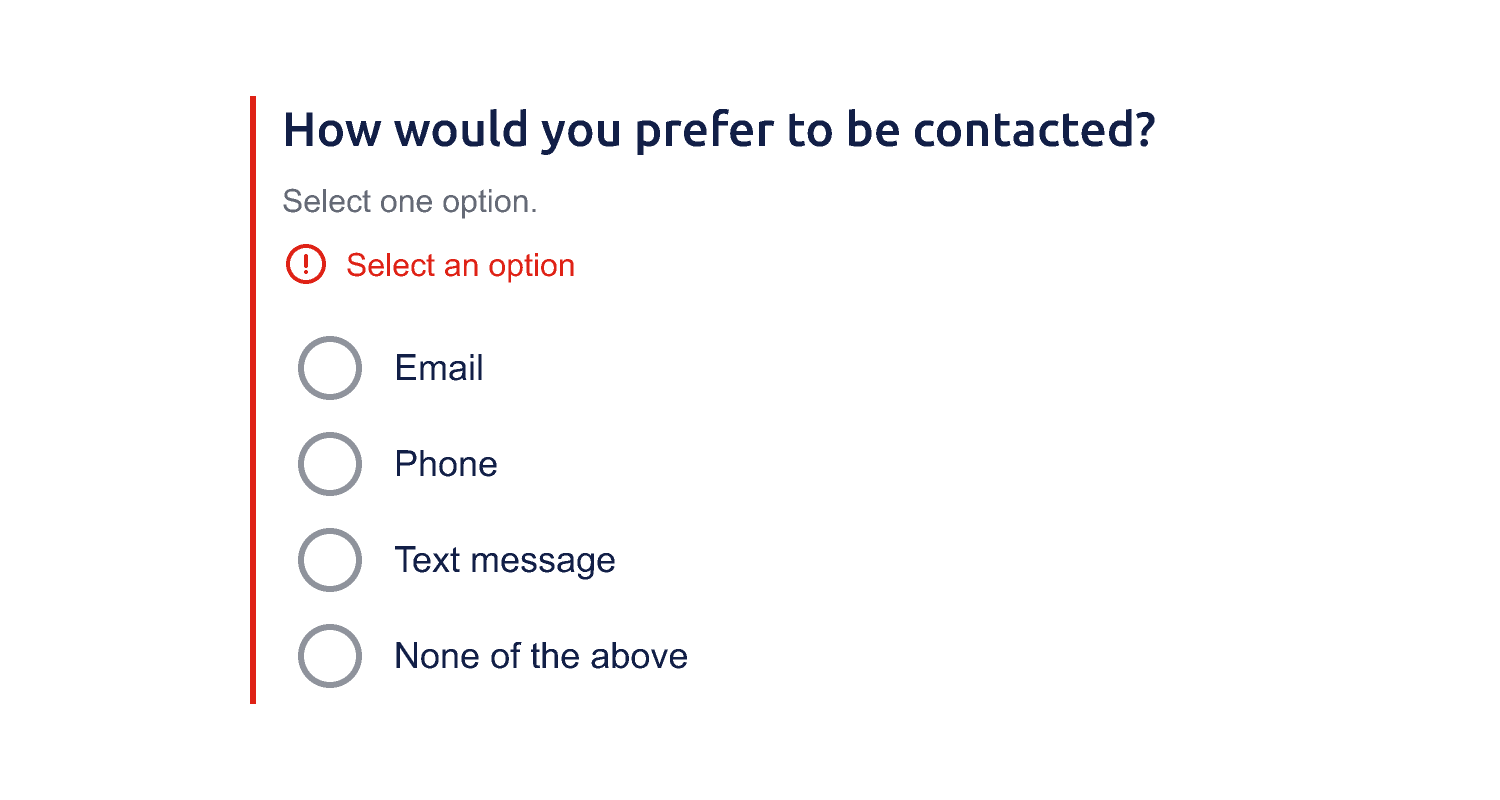Click the grey "Select one option." hint text
Viewport: 1500px width, 800px height.
tap(410, 201)
